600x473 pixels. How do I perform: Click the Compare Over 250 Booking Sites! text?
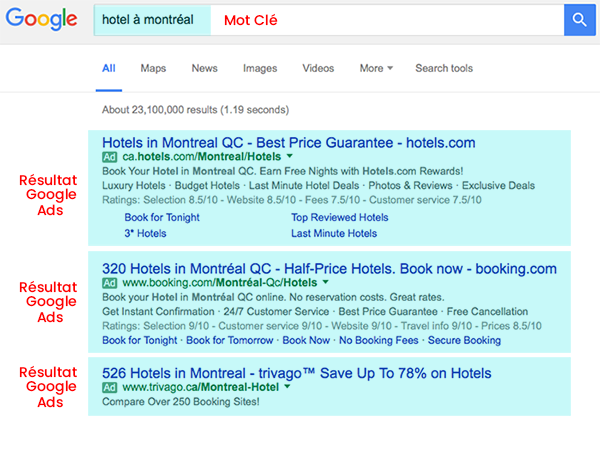coord(181,402)
